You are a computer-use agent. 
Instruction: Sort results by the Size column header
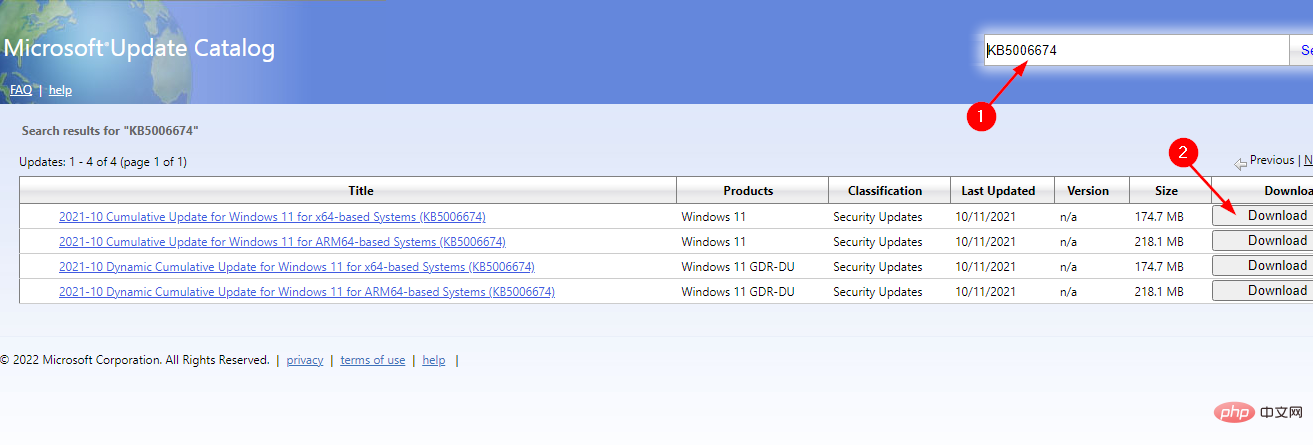1165,191
